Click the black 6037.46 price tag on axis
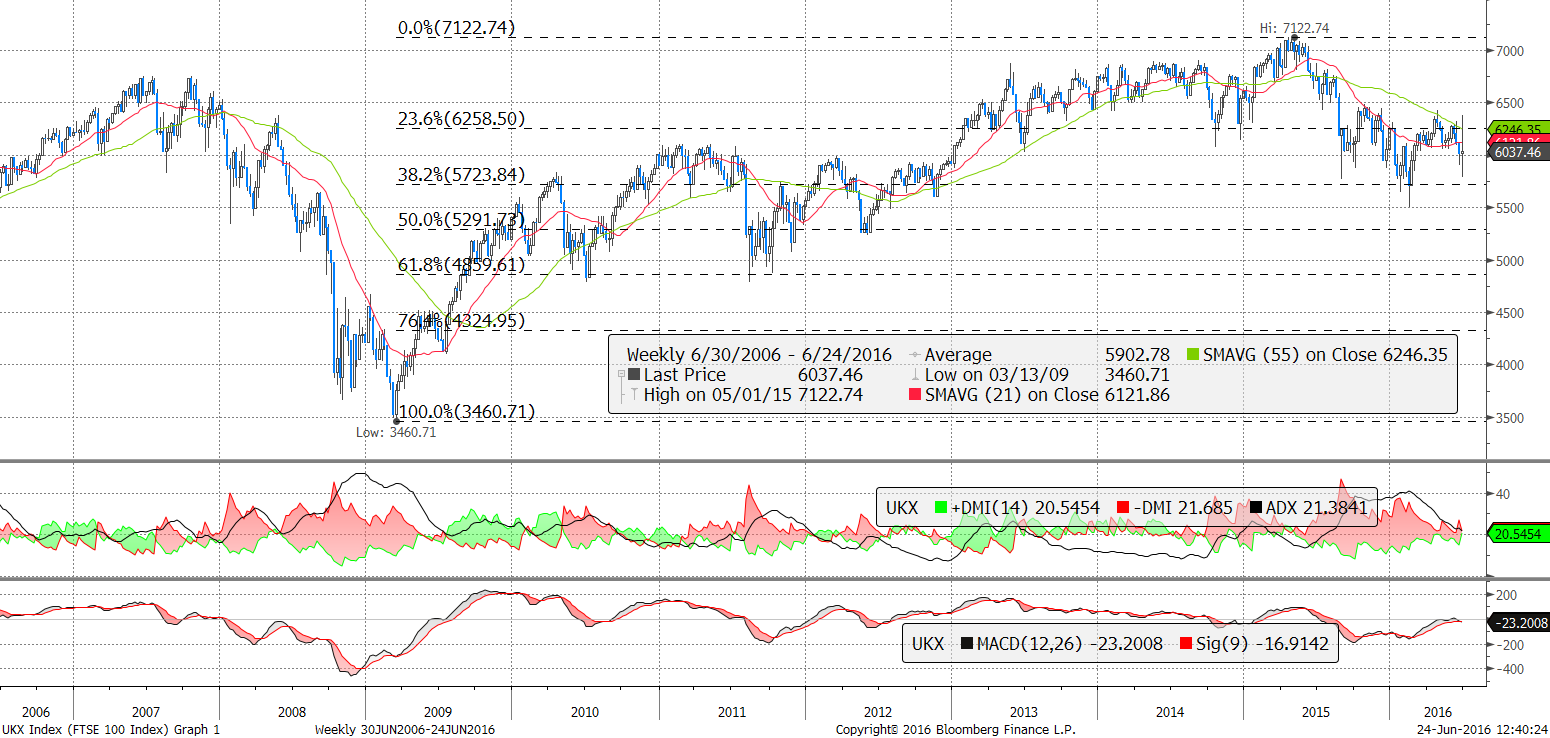 click(1518, 153)
